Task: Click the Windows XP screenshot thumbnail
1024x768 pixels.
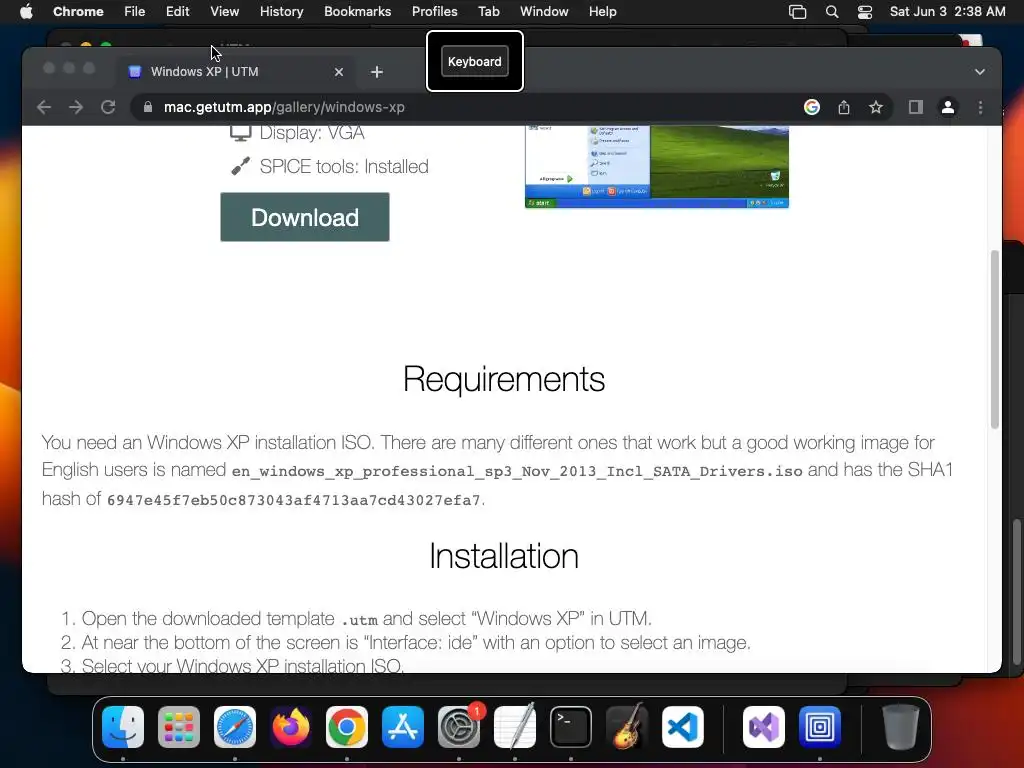Action: [657, 167]
